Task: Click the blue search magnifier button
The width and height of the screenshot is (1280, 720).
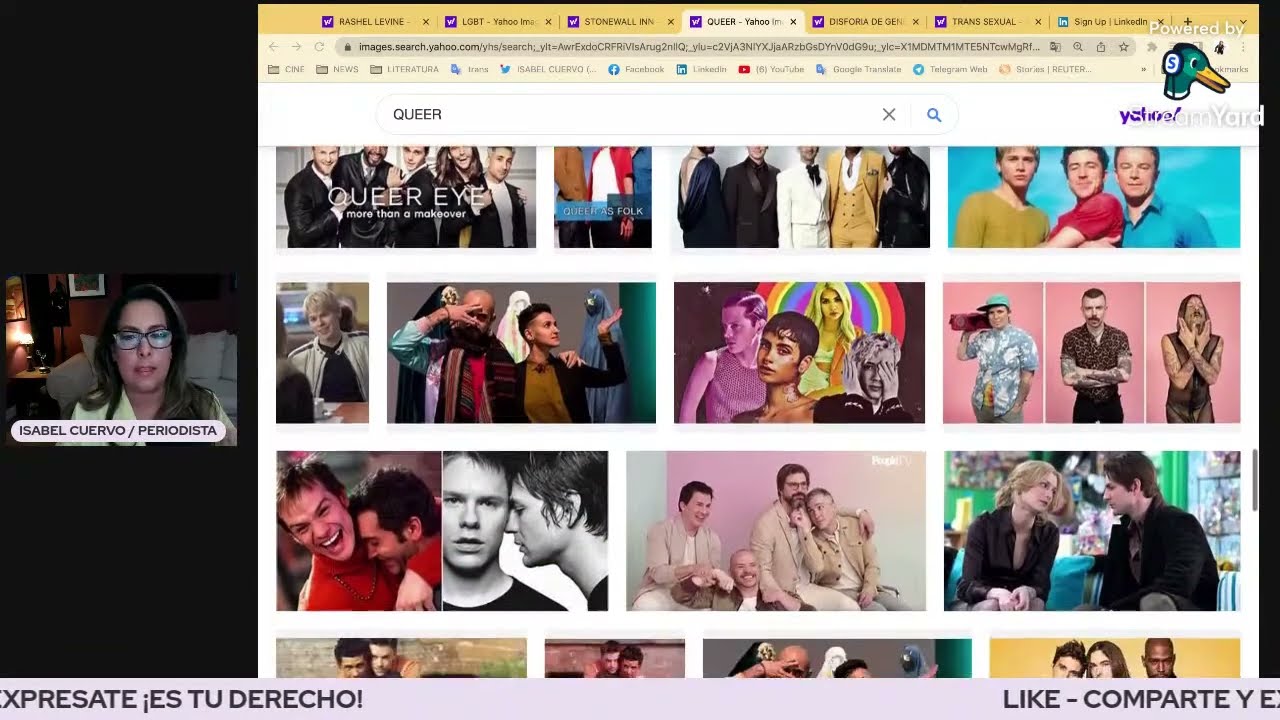Action: coord(934,114)
